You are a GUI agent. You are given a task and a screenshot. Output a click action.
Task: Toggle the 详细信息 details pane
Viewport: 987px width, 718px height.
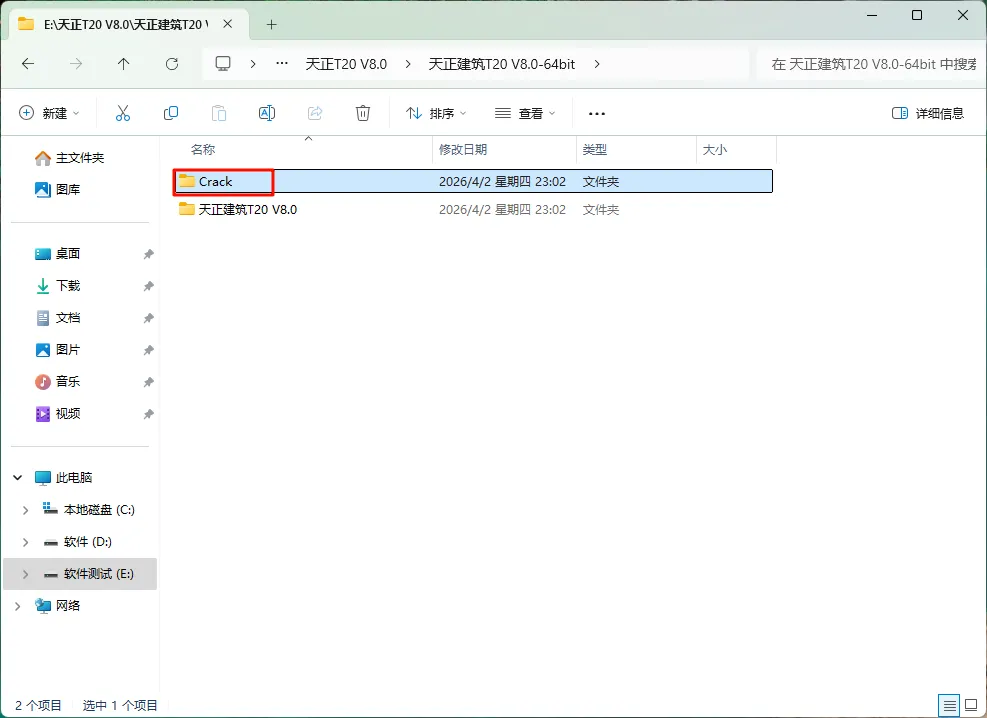(928, 113)
